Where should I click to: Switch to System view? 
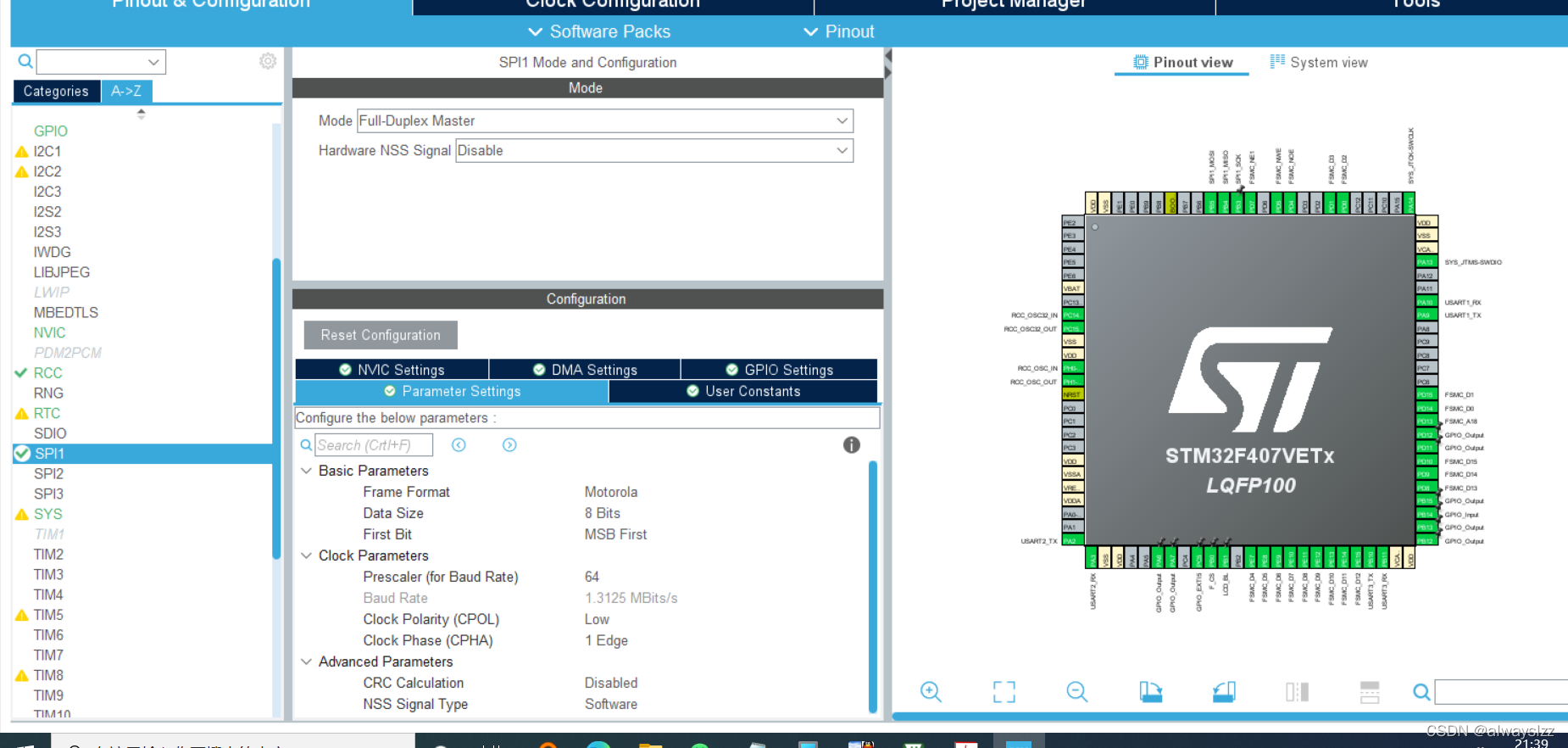click(1319, 62)
